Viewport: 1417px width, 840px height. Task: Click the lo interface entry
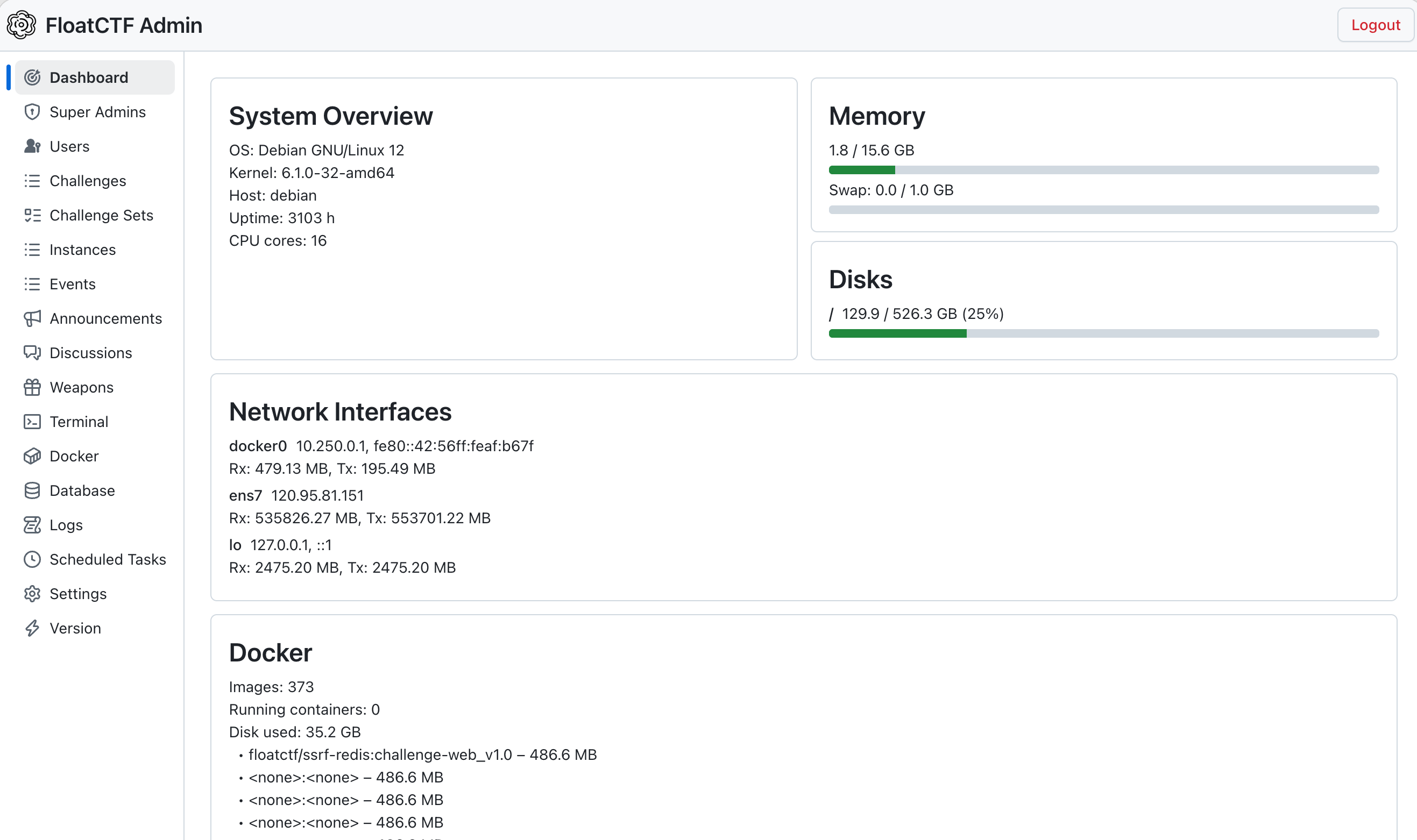click(x=280, y=545)
